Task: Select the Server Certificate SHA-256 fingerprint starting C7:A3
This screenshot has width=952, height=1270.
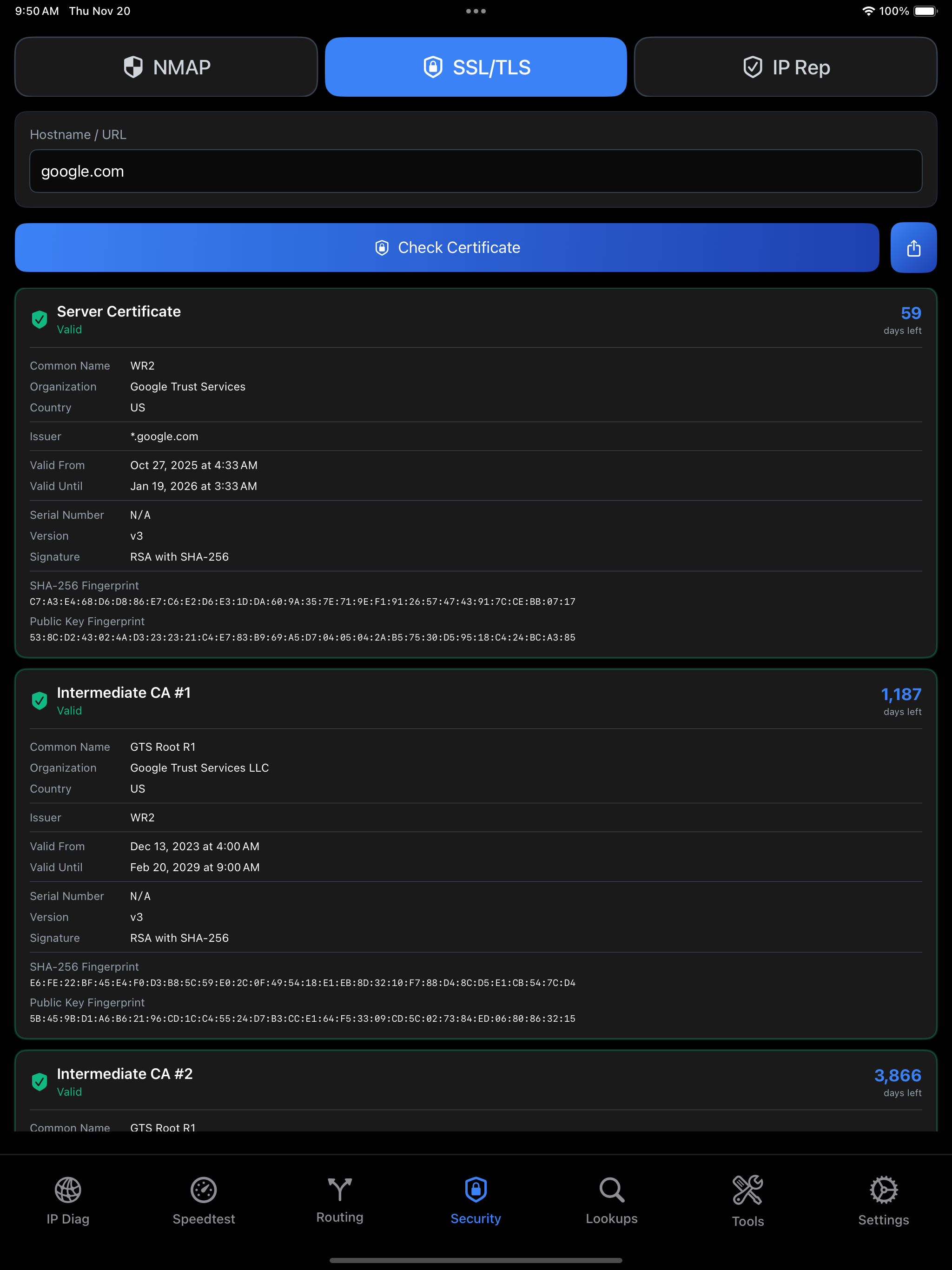Action: 303,602
